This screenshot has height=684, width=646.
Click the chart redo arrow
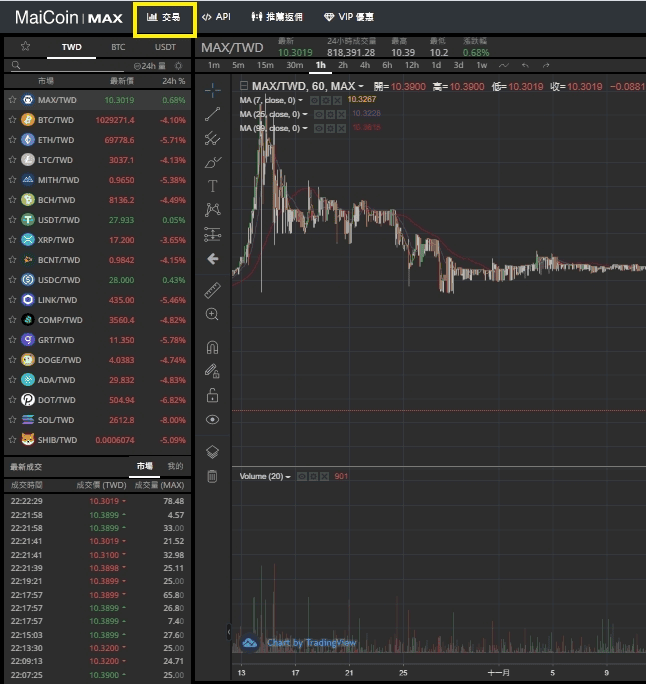(x=546, y=65)
